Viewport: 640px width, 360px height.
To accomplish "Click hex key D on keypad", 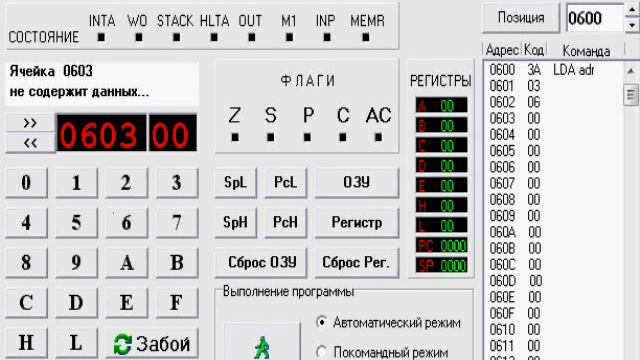I will [x=76, y=302].
